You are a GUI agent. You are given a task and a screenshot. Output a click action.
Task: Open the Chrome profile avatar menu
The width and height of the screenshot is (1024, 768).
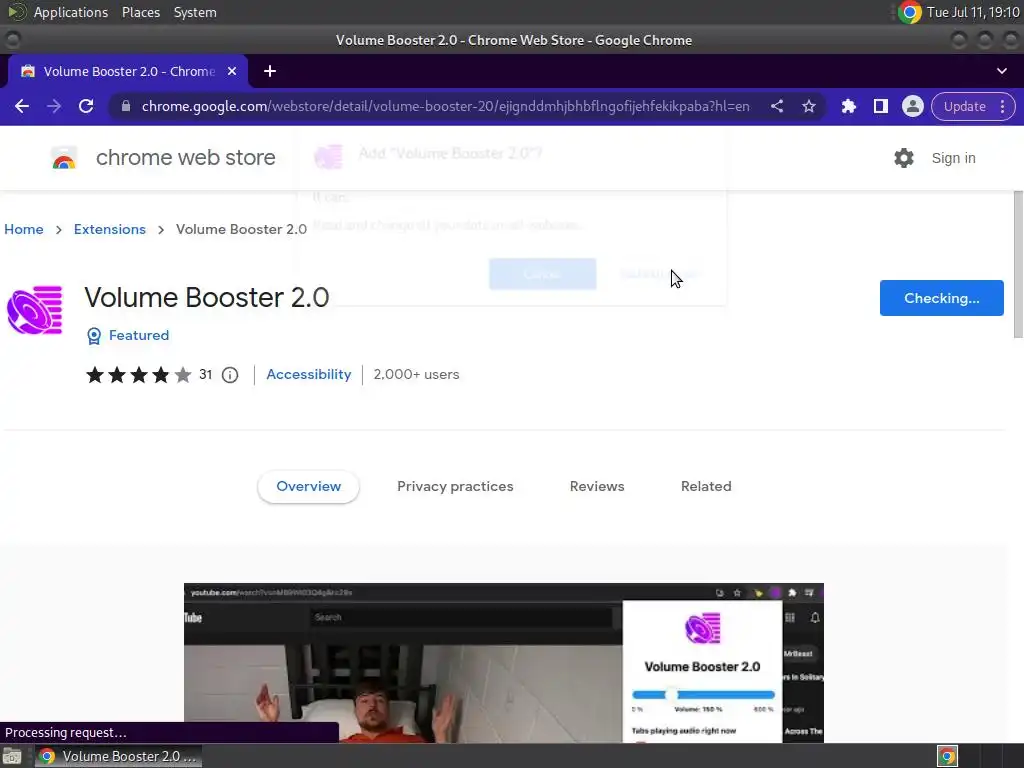[x=912, y=106]
